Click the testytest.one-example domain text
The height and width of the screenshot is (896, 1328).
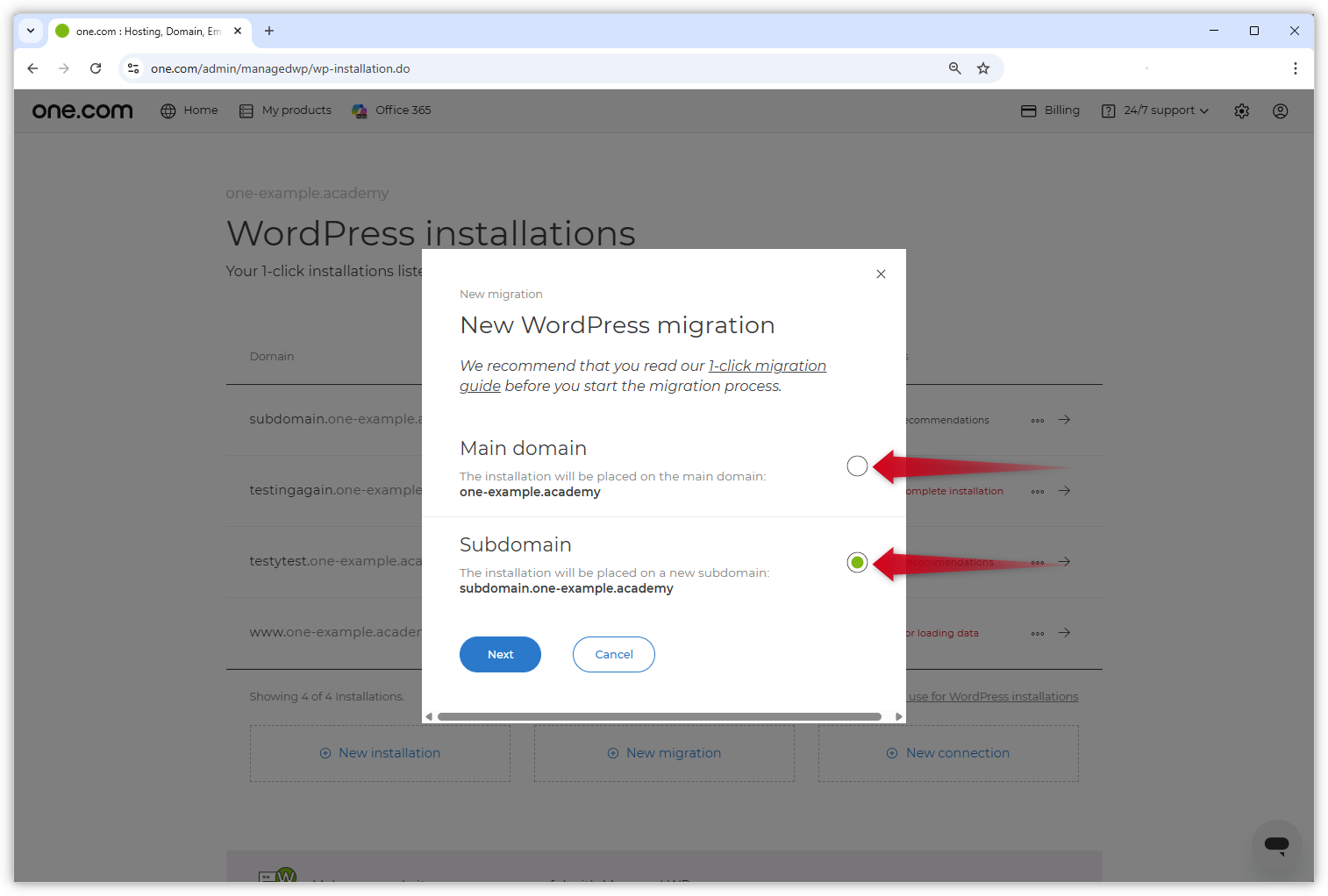pyautogui.click(x=335, y=561)
